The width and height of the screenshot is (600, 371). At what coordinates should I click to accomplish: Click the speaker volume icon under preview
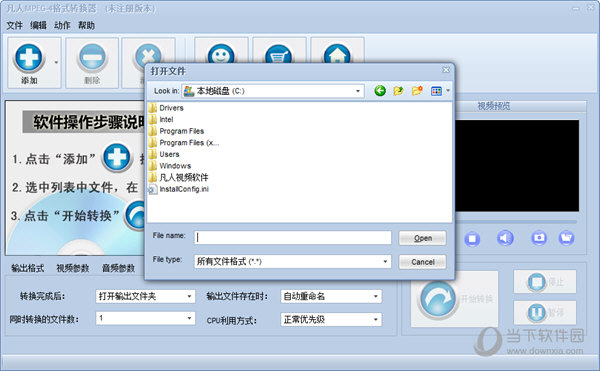[x=505, y=238]
